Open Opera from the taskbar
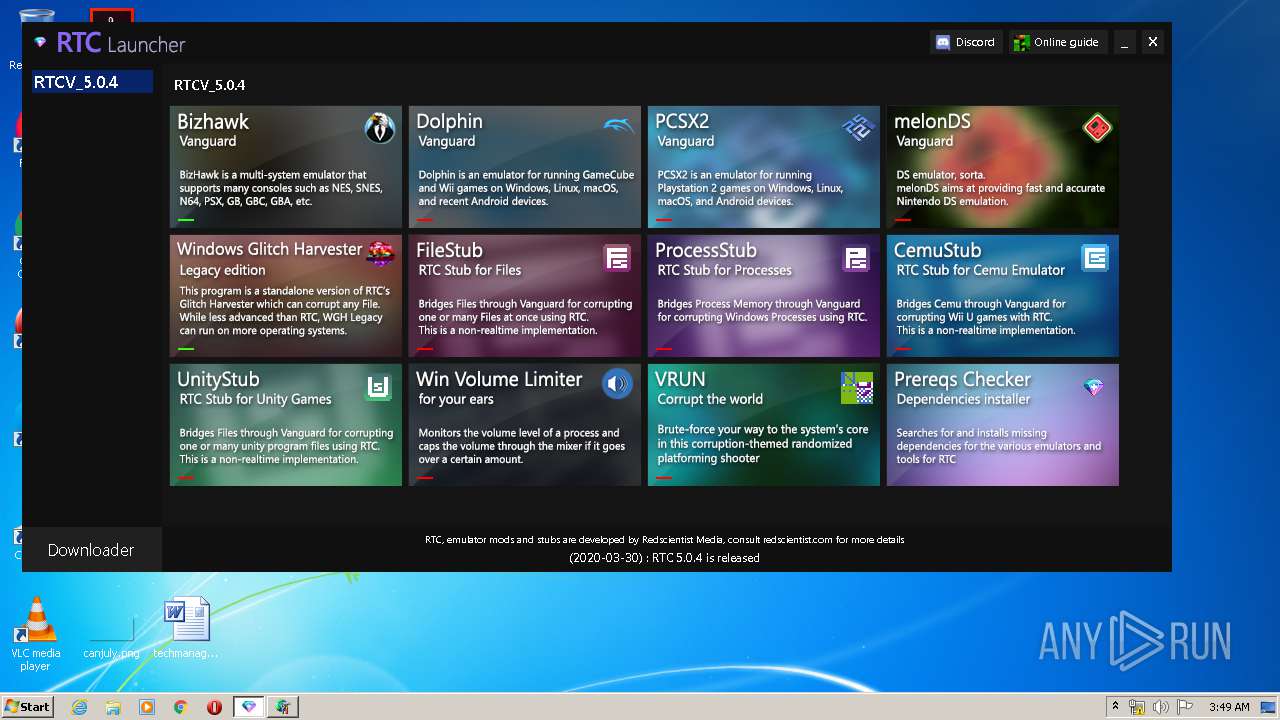This screenshot has height=720, width=1280. [x=214, y=707]
